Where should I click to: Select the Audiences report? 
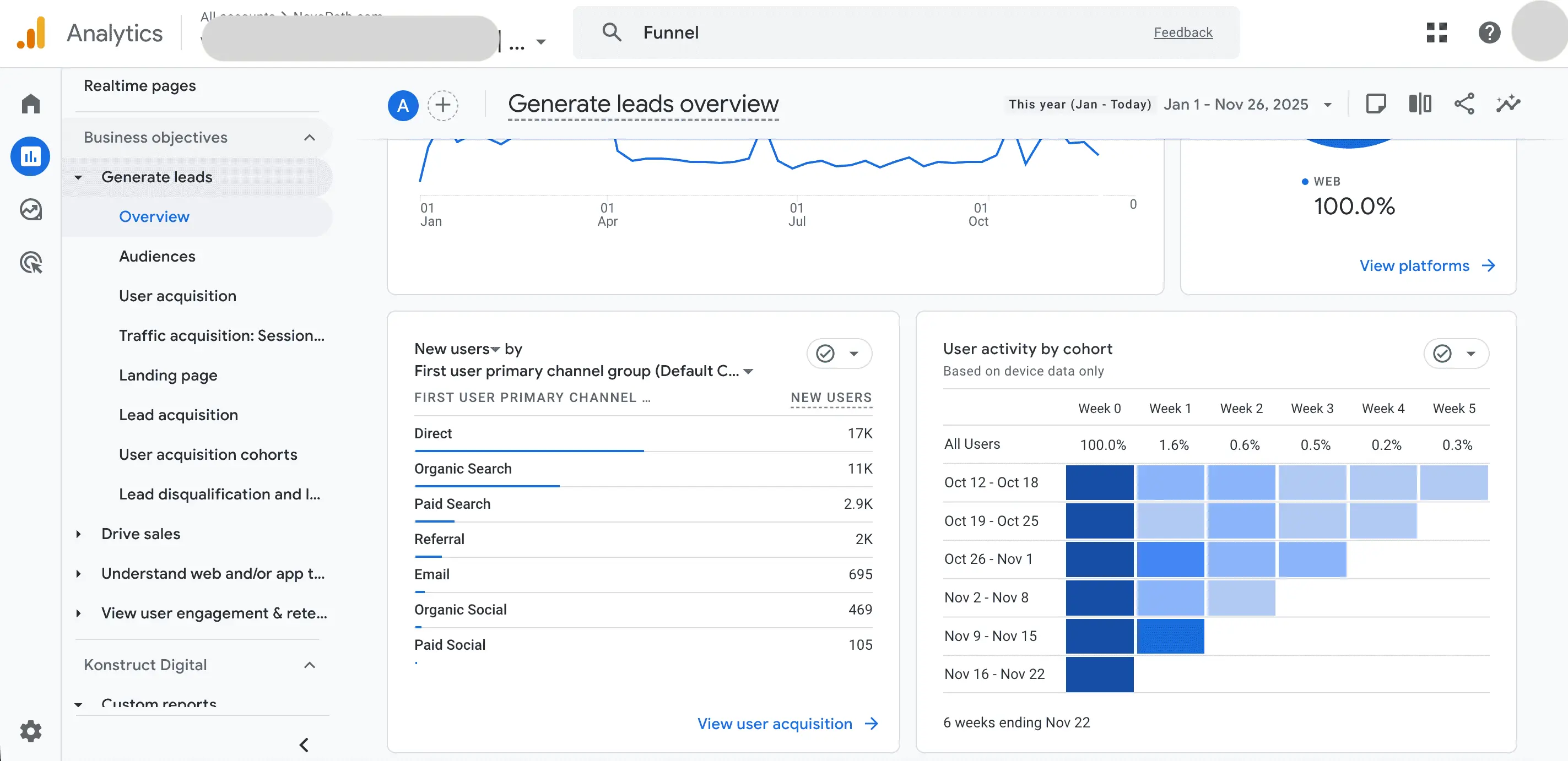point(157,256)
